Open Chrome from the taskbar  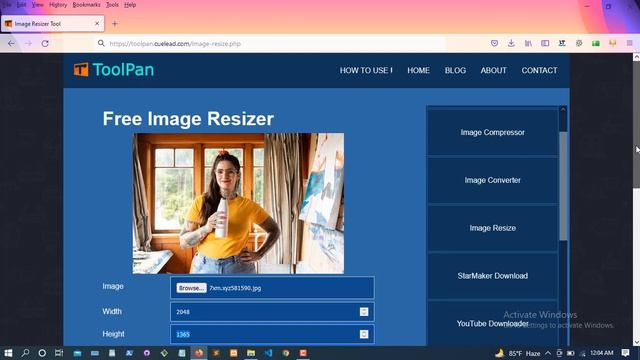(286, 353)
